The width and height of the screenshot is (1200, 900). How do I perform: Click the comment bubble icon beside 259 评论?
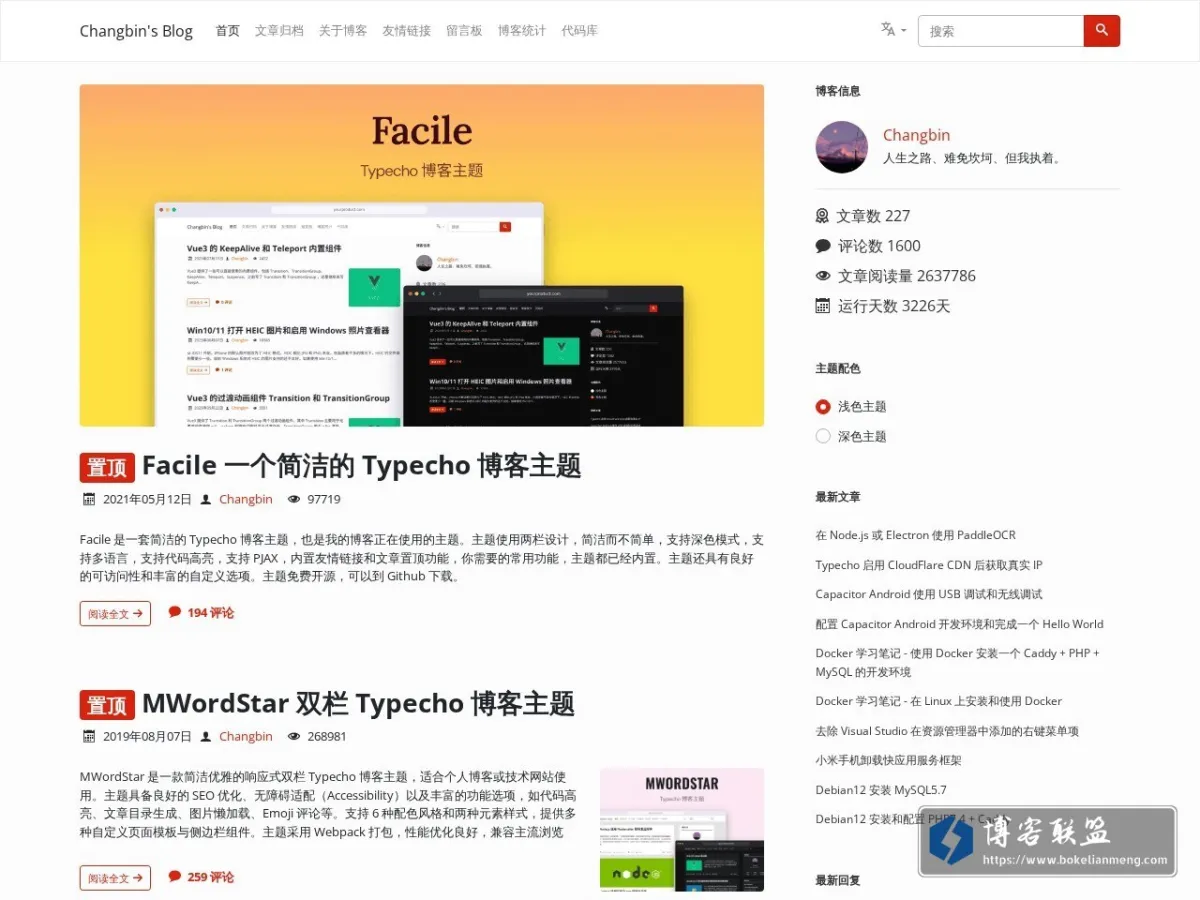[x=175, y=876]
